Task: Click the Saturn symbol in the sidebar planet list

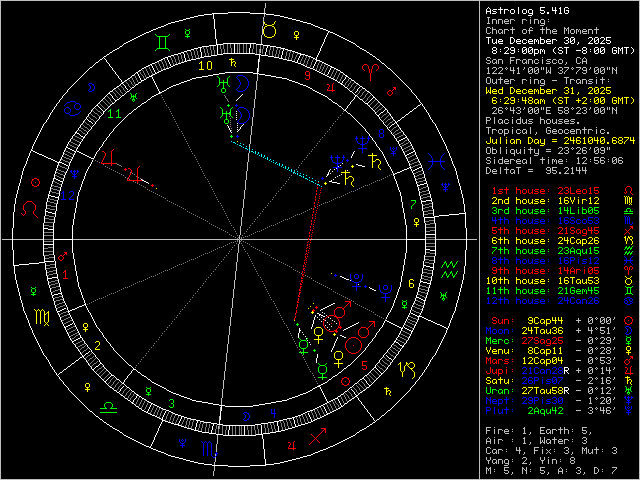Action: coord(626,380)
